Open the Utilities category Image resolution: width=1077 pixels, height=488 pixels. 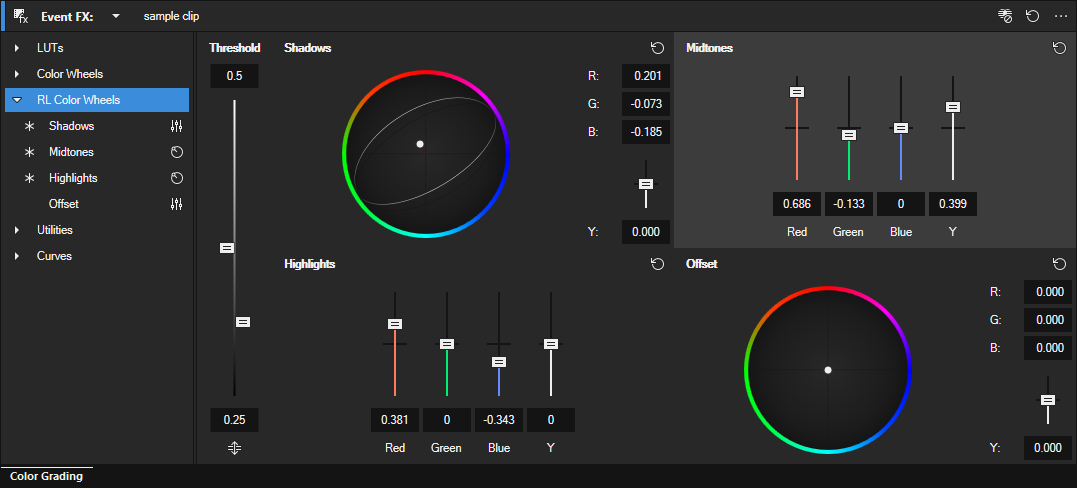(54, 230)
